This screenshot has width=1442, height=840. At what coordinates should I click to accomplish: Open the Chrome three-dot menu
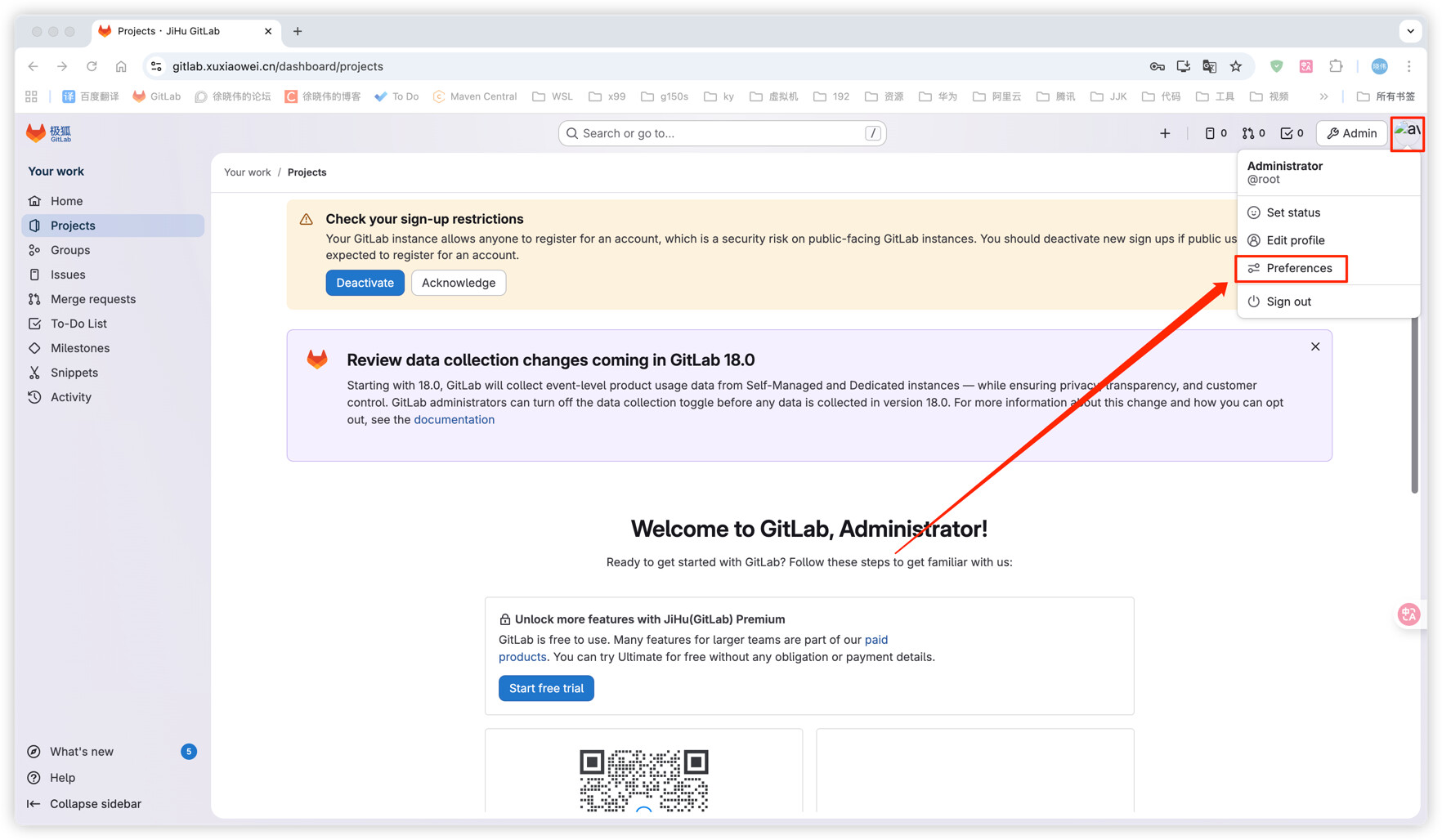[1409, 66]
